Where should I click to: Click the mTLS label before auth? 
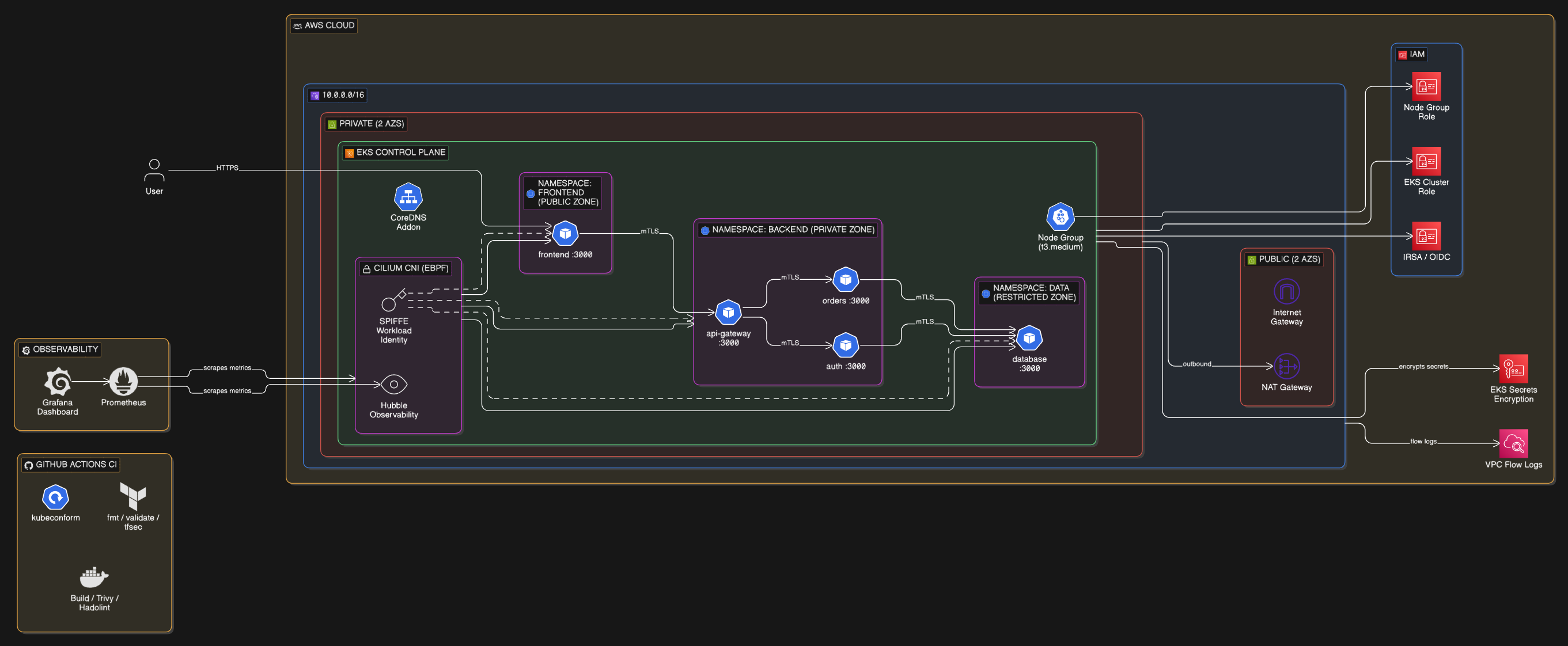tap(790, 343)
